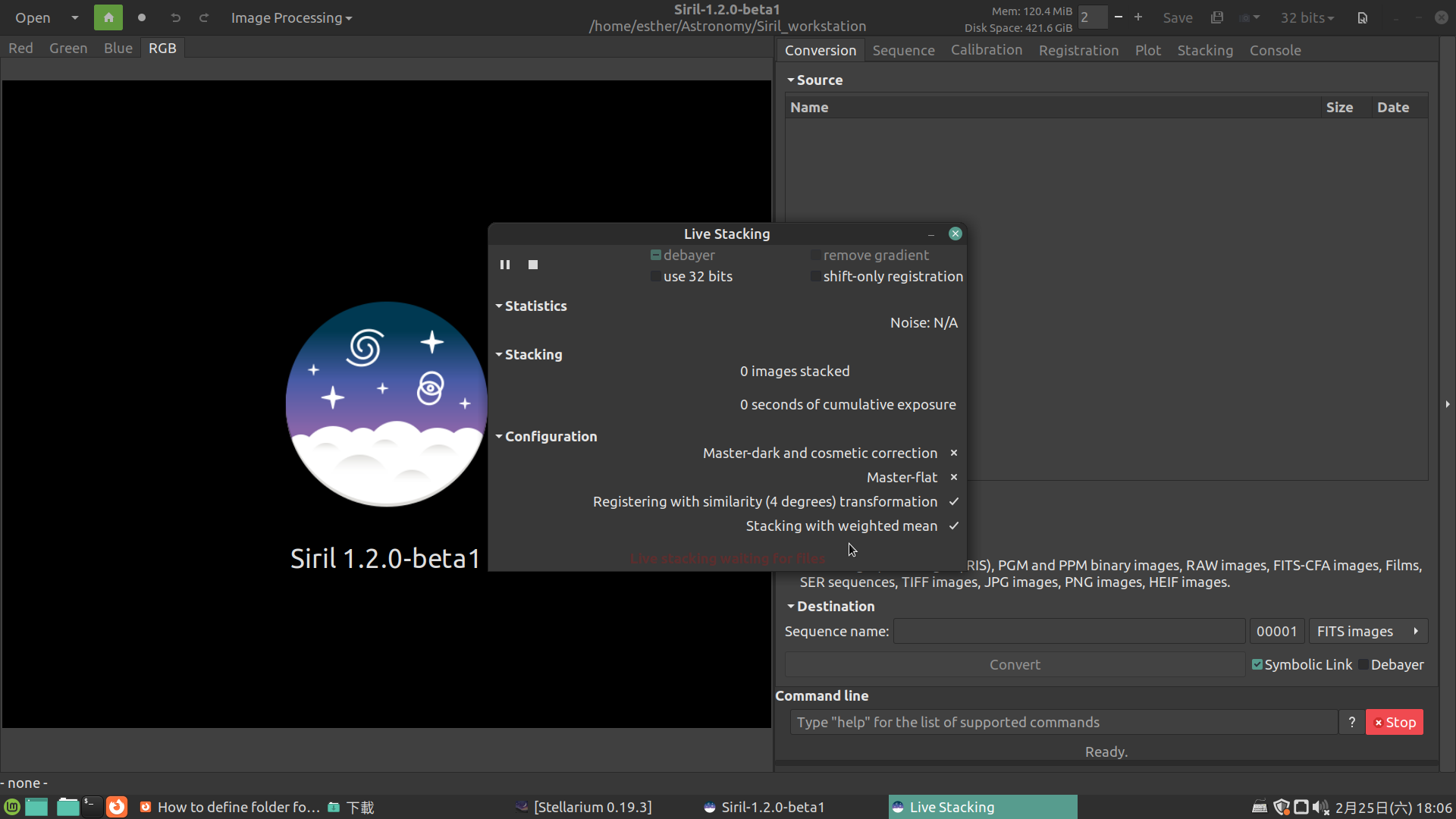This screenshot has width=1456, height=819.
Task: Click the Redo icon in the toolbar
Action: click(203, 17)
